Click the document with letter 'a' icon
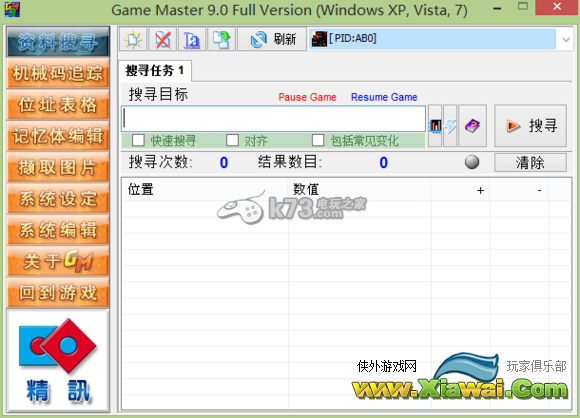 192,39
